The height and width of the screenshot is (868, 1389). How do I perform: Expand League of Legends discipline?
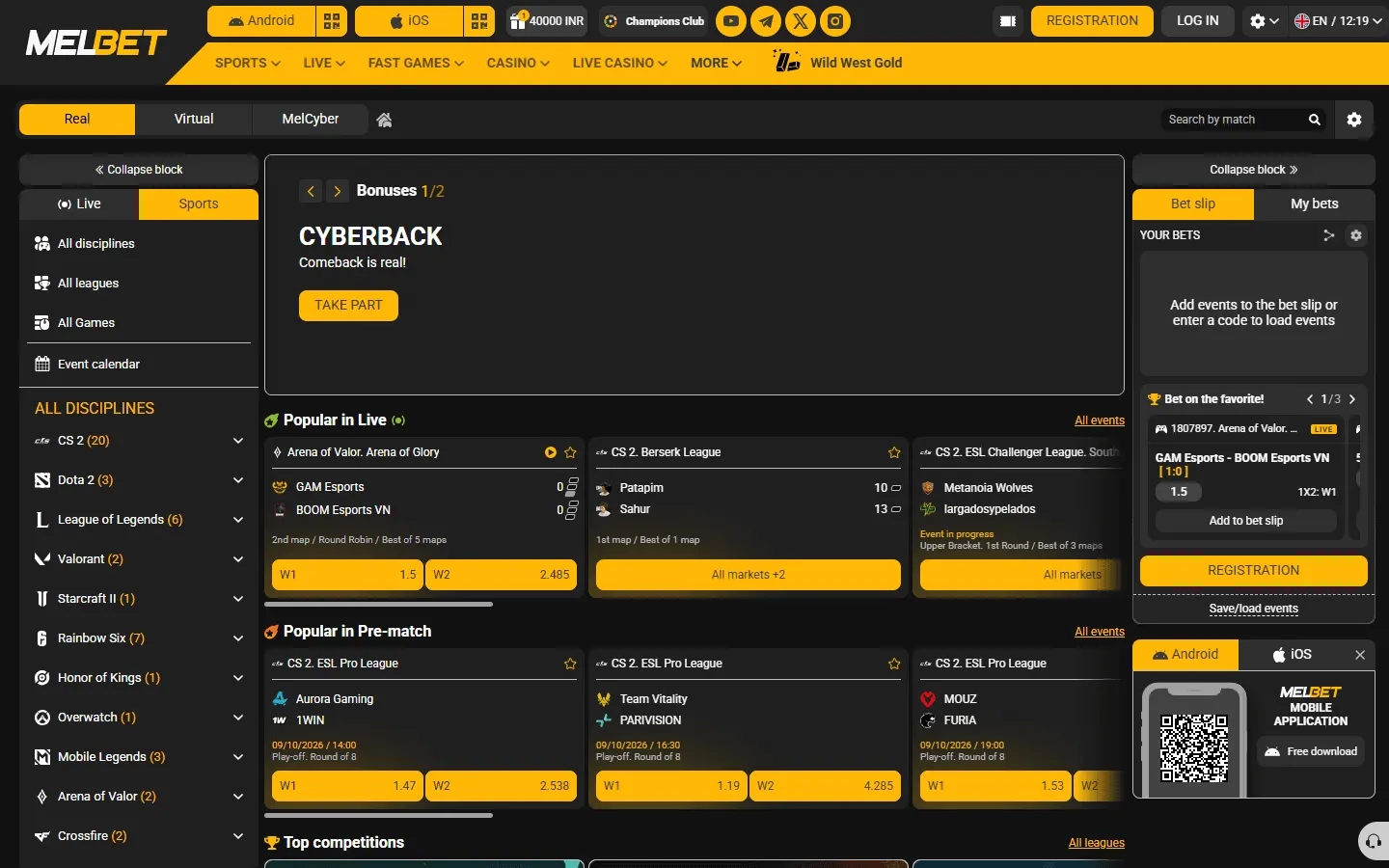[x=238, y=520]
